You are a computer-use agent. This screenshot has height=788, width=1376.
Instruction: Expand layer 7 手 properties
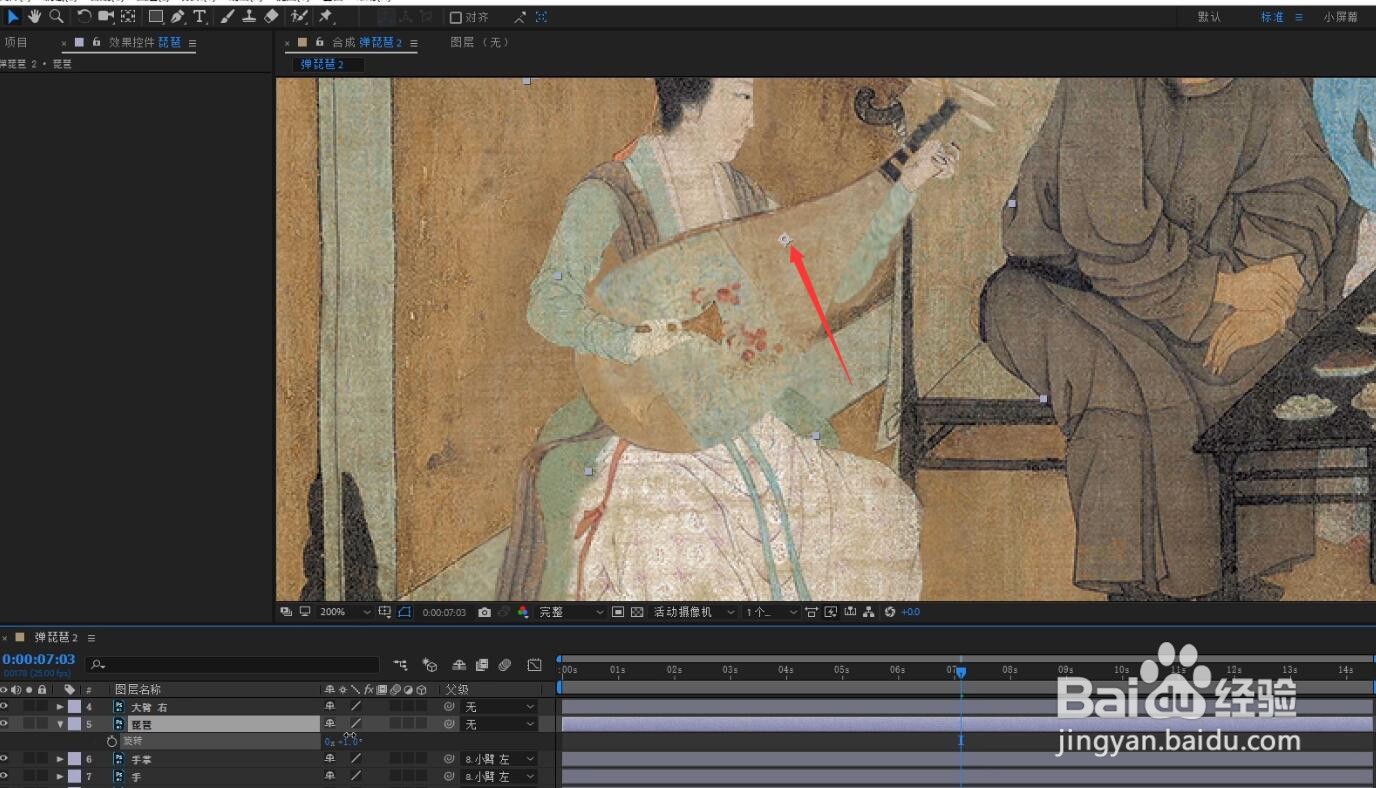coord(60,776)
